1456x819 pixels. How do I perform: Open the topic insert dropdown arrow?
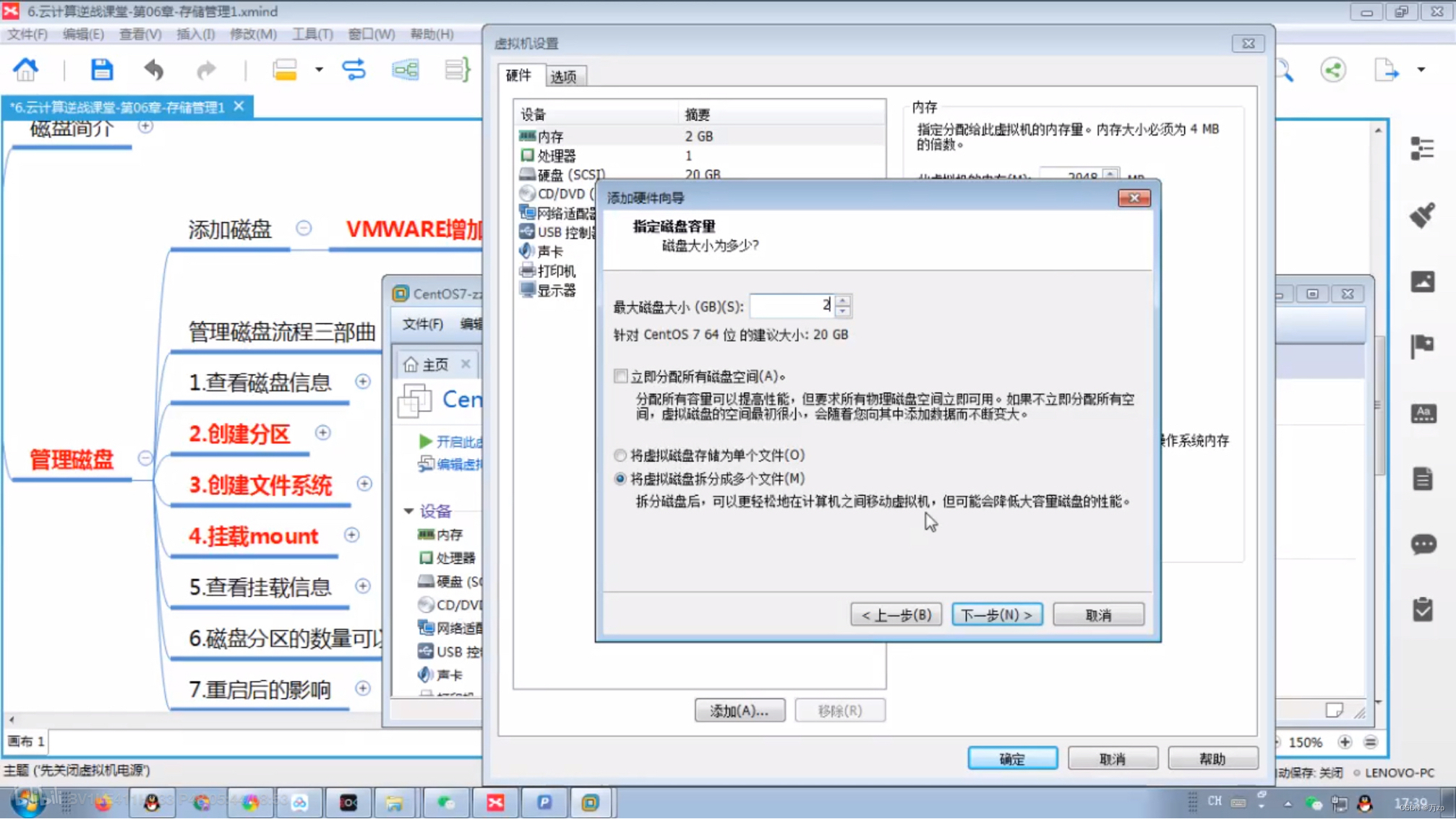[319, 70]
